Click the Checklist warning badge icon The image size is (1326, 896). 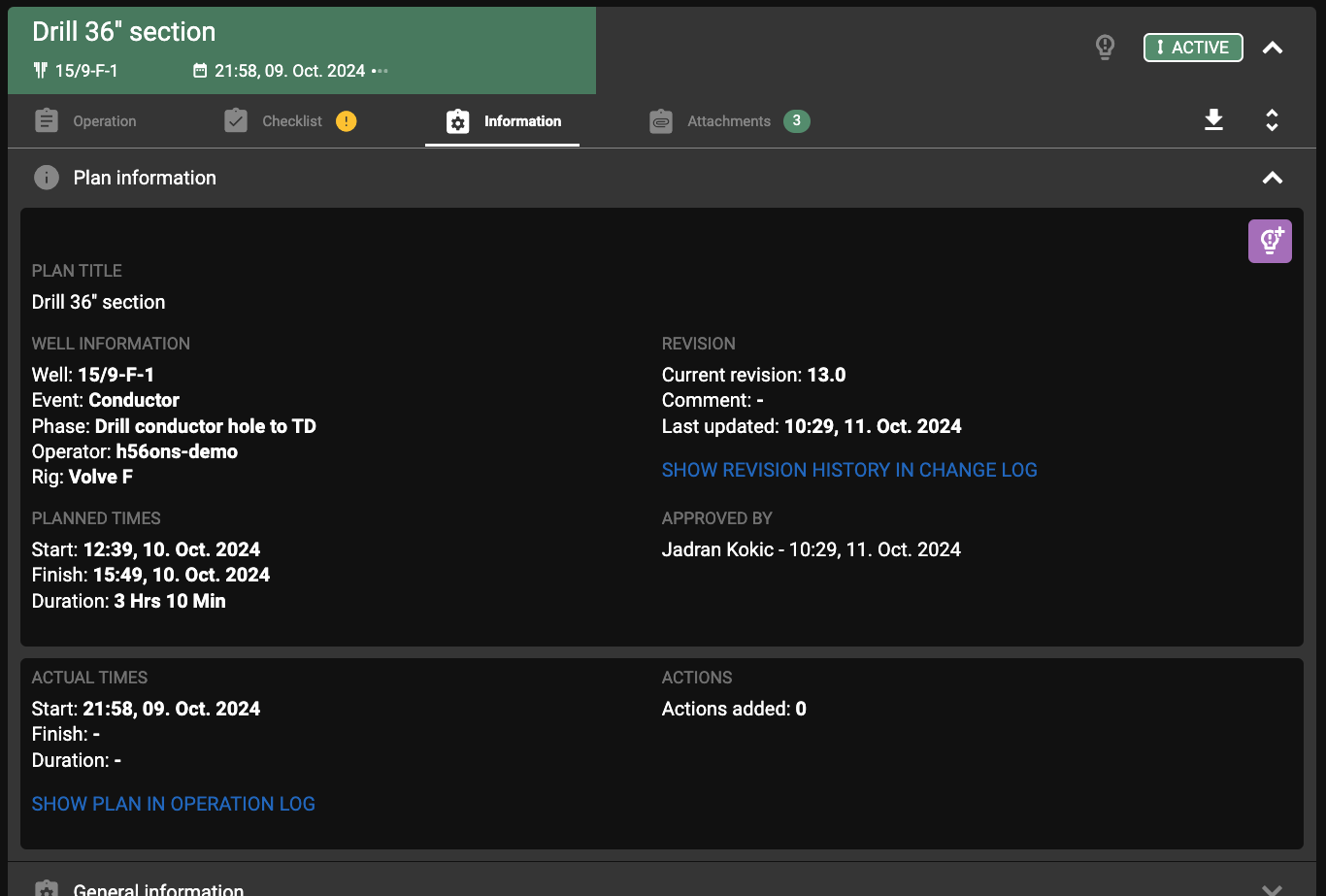[x=347, y=120]
